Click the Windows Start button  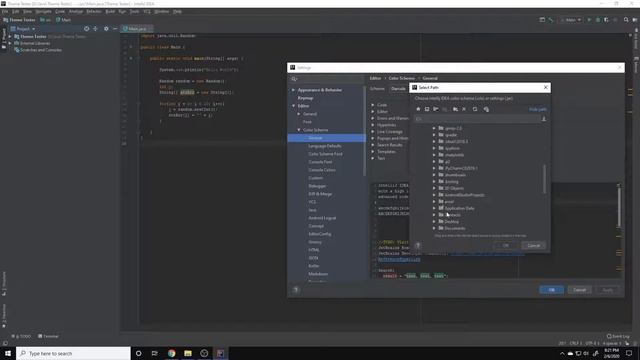(x=8, y=353)
